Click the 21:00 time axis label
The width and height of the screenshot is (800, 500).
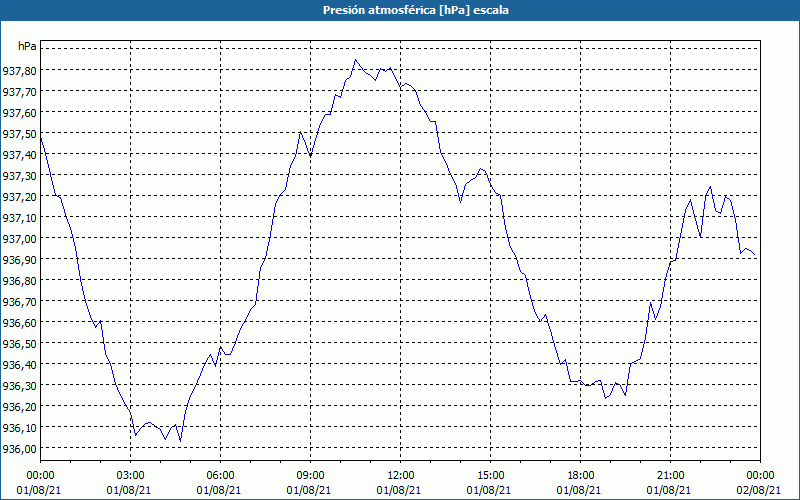[x=670, y=476]
